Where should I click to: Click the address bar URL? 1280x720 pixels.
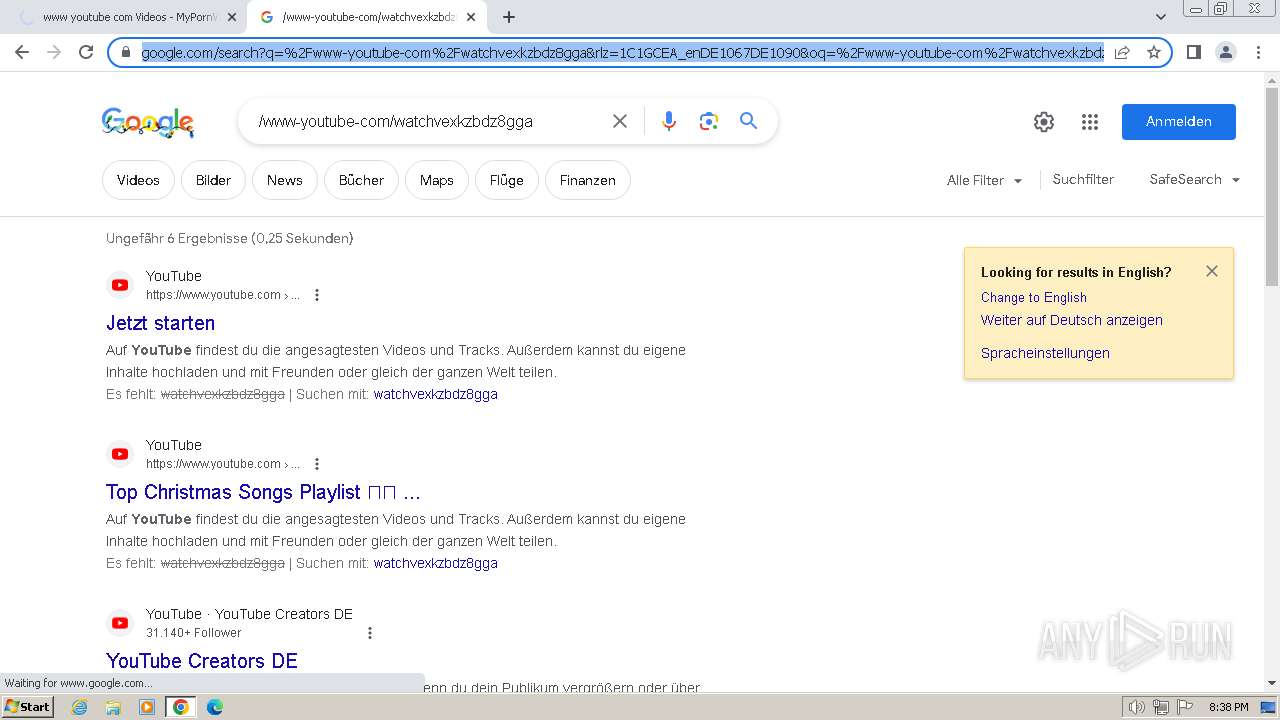pyautogui.click(x=622, y=52)
